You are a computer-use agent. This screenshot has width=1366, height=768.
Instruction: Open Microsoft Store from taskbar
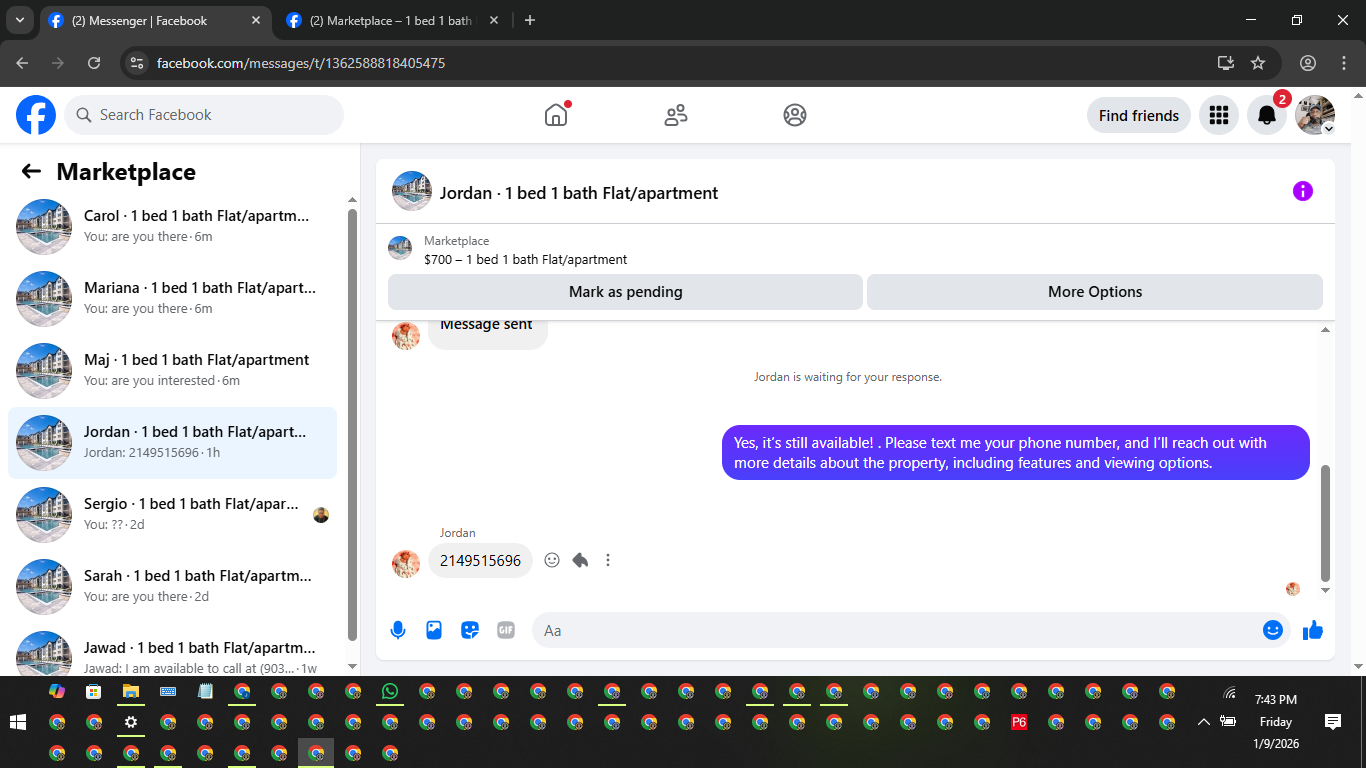pos(93,691)
